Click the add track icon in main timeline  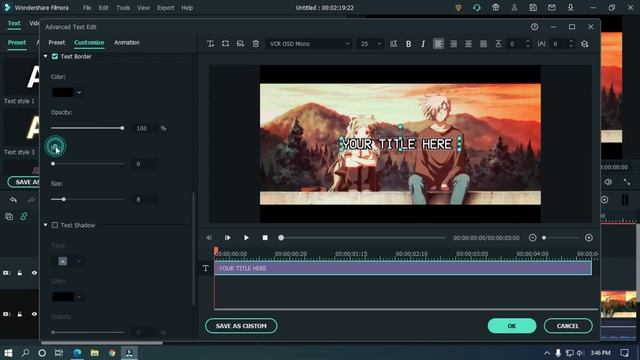click(9, 217)
